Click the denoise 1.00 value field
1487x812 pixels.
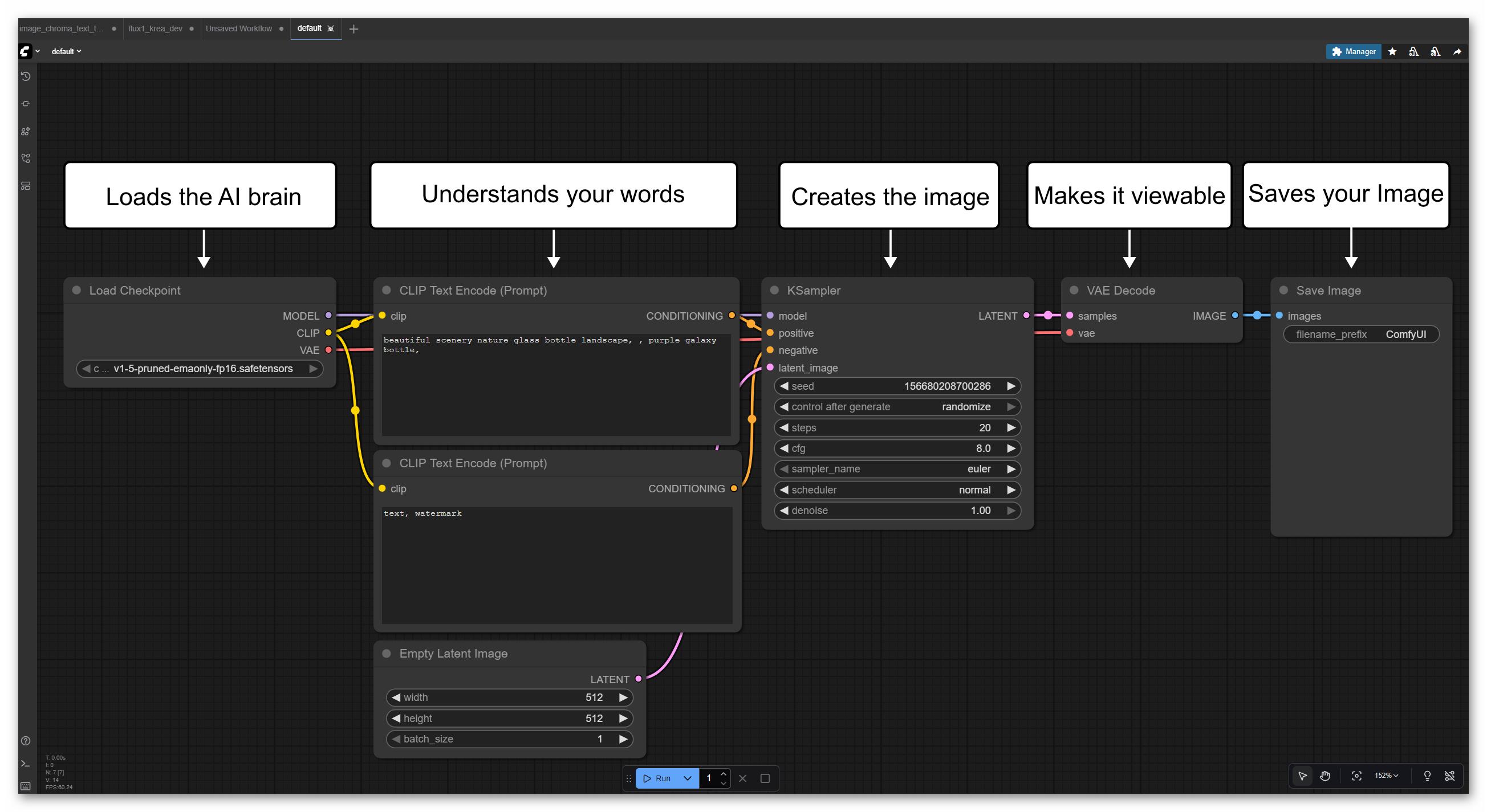tap(897, 511)
